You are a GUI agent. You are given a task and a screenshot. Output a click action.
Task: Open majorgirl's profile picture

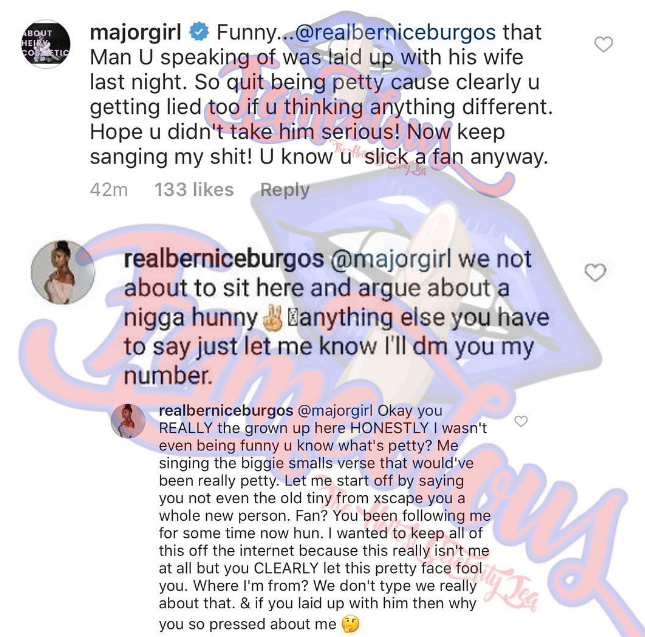(46, 44)
